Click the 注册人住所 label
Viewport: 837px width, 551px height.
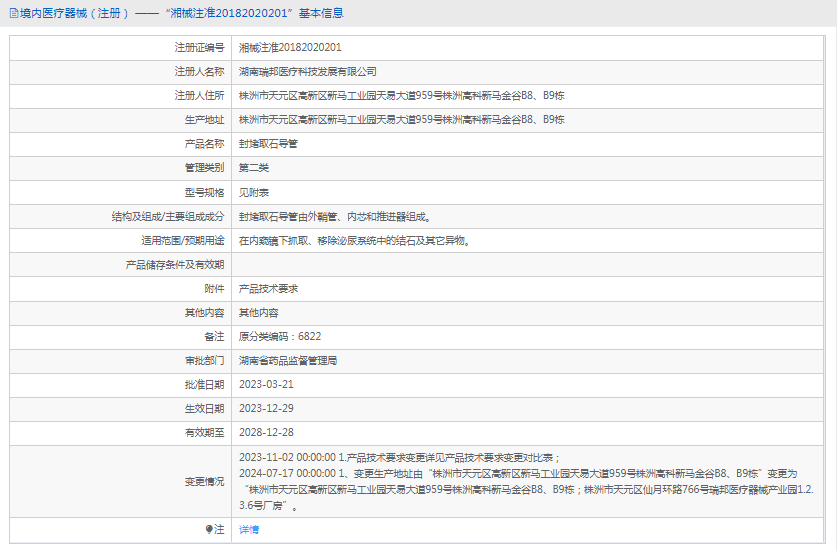coord(199,96)
